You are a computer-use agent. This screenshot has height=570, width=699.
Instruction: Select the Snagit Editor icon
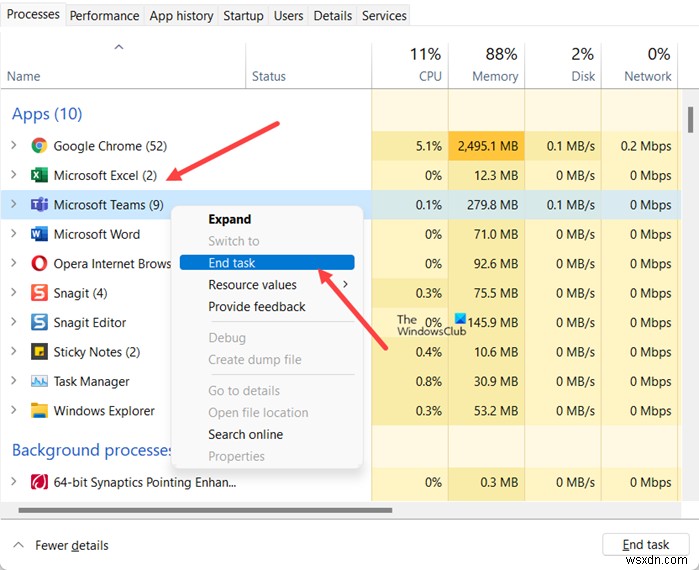click(39, 322)
